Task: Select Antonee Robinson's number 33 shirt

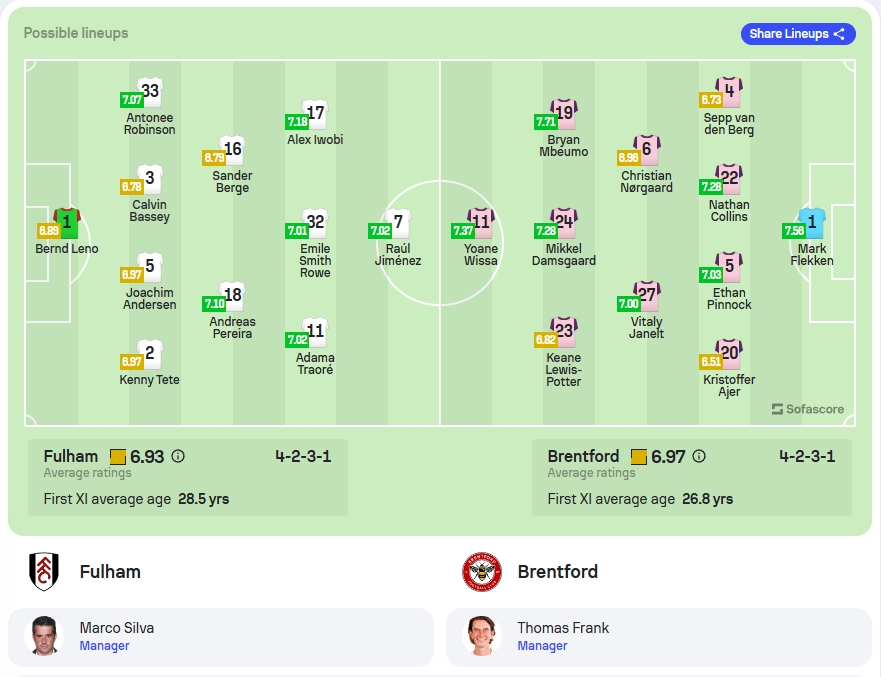Action: [149, 92]
